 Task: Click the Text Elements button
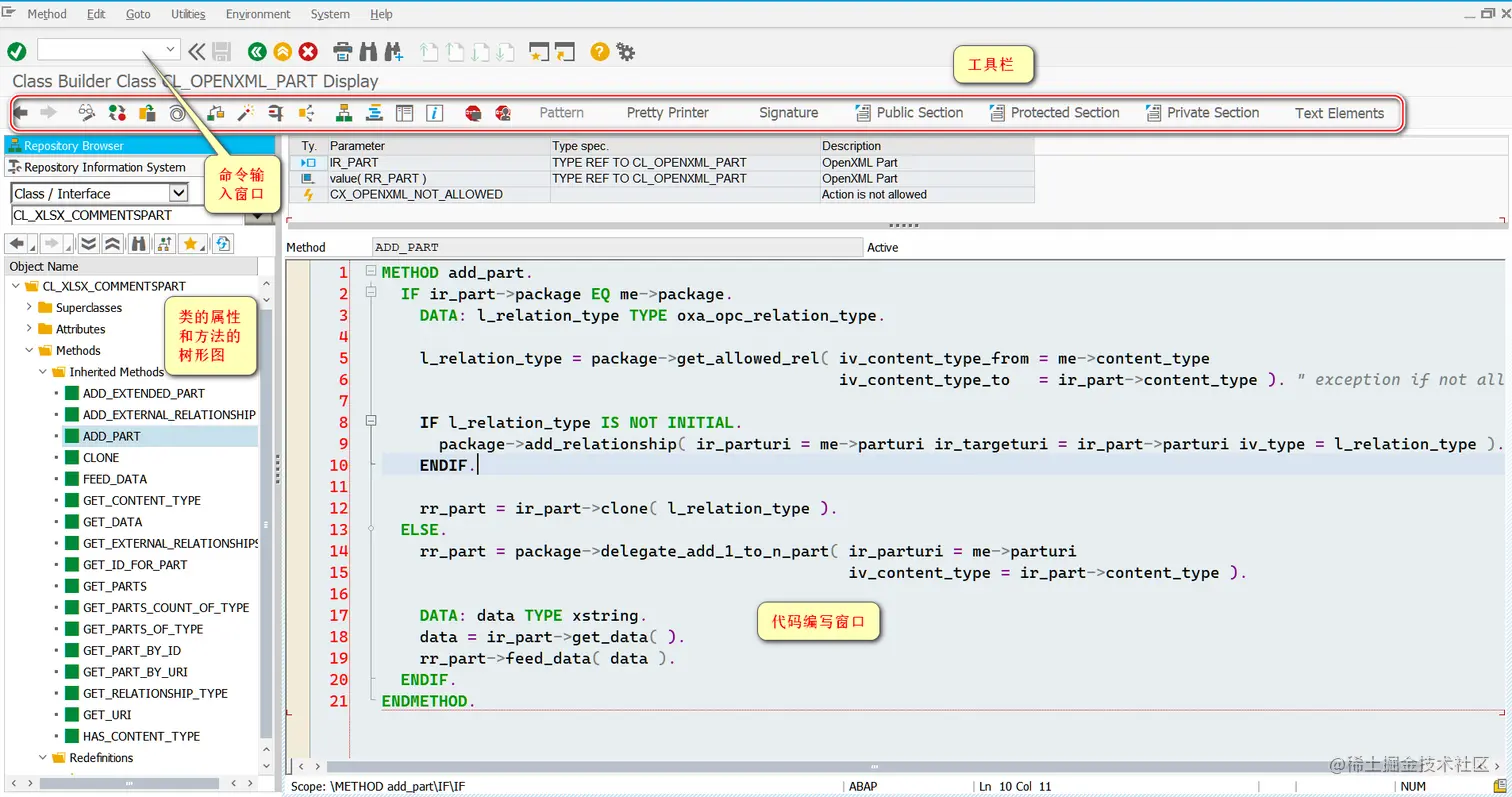(1339, 113)
